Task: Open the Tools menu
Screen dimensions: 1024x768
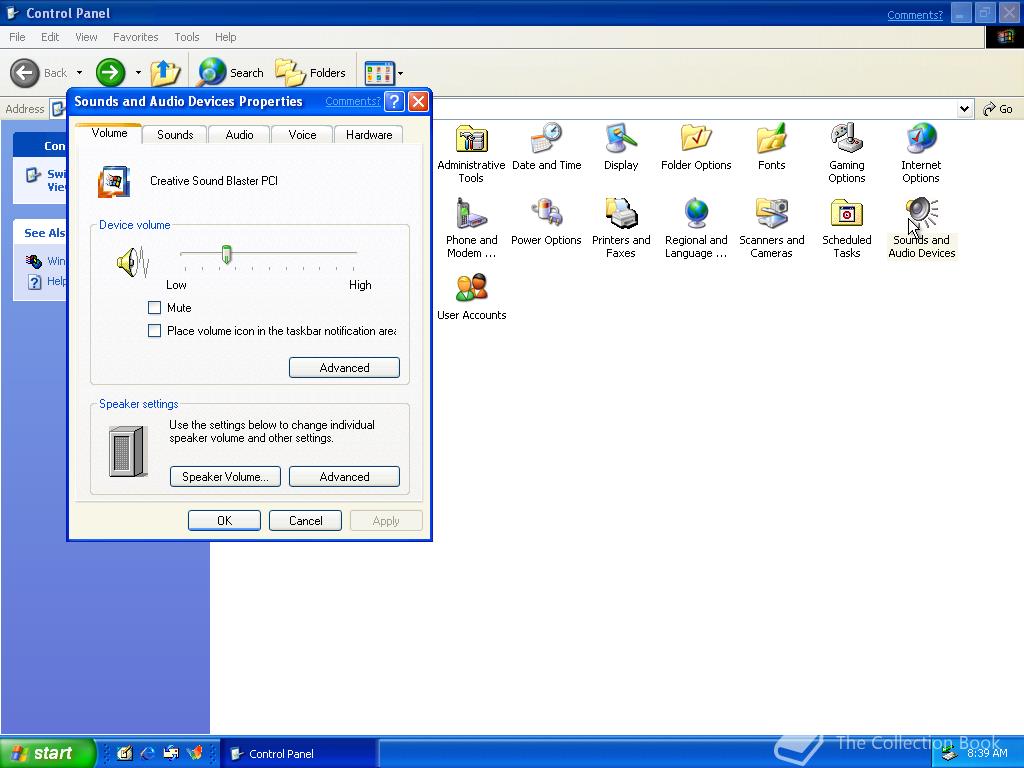Action: click(x=187, y=37)
